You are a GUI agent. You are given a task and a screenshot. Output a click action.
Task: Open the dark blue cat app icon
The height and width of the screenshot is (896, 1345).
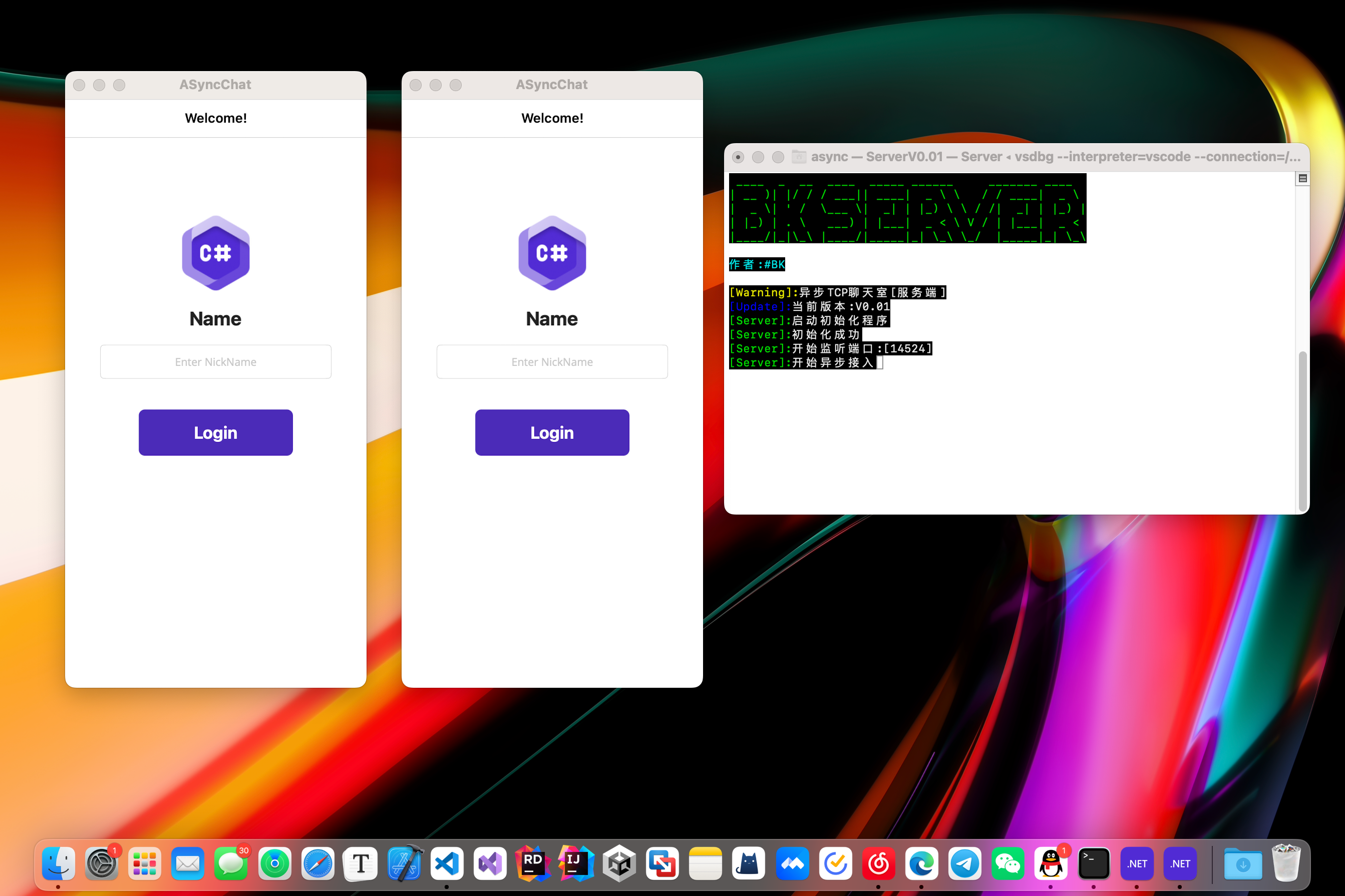[748, 863]
